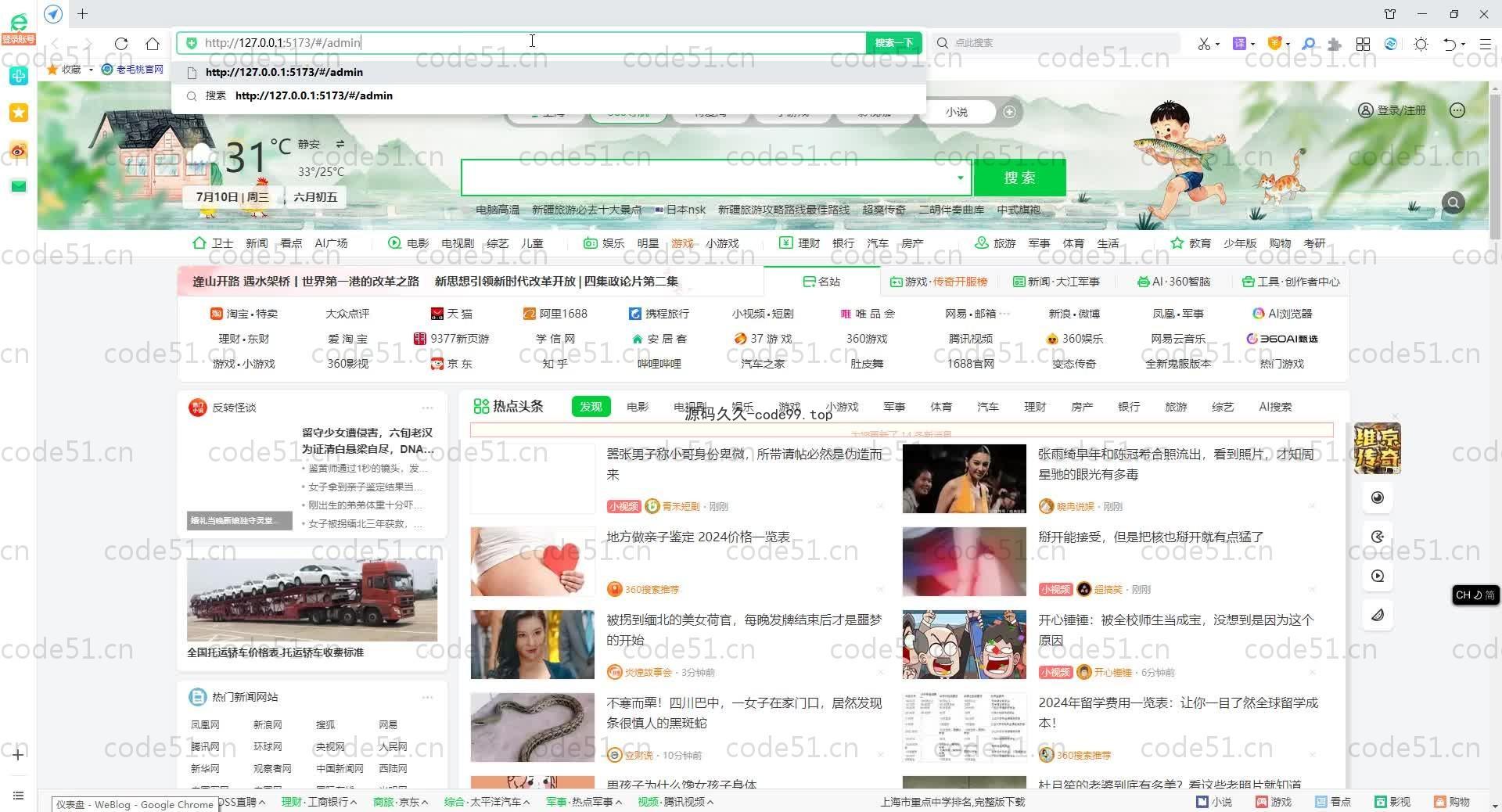Select the 名站 tab
1502x812 pixels.
point(821,282)
